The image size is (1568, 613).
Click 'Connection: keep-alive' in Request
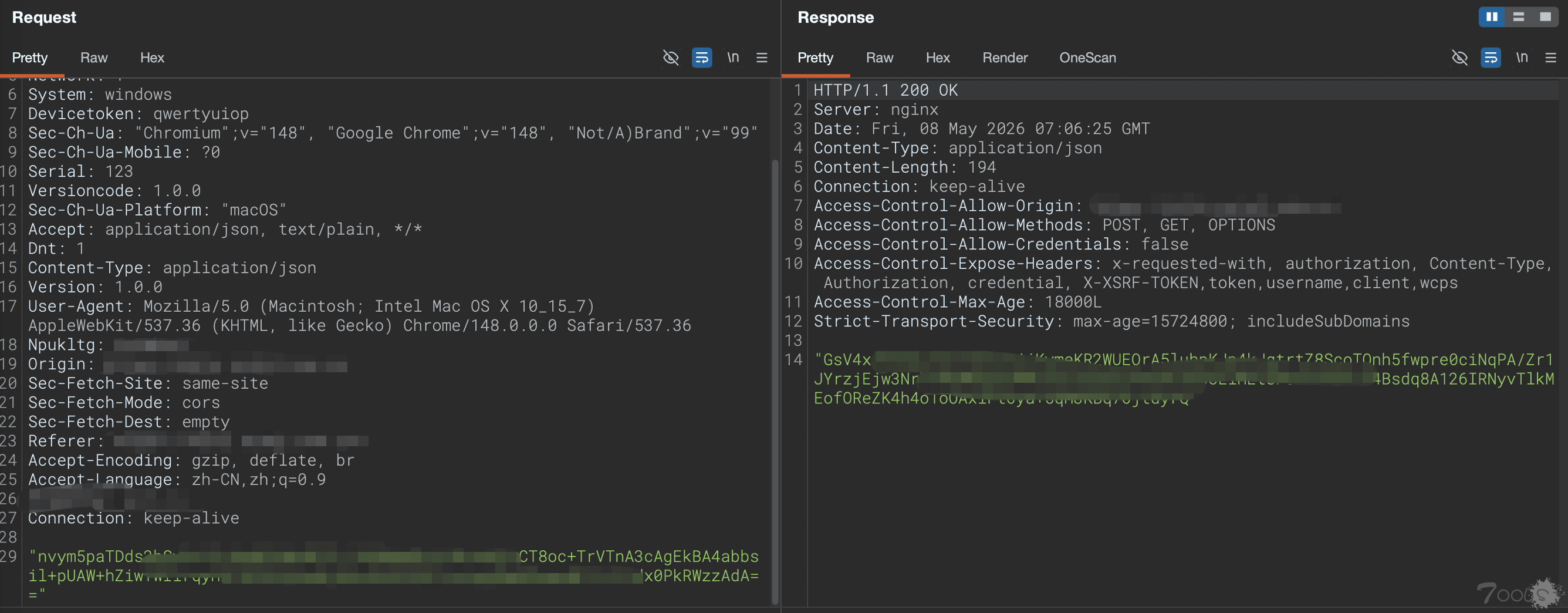click(133, 518)
